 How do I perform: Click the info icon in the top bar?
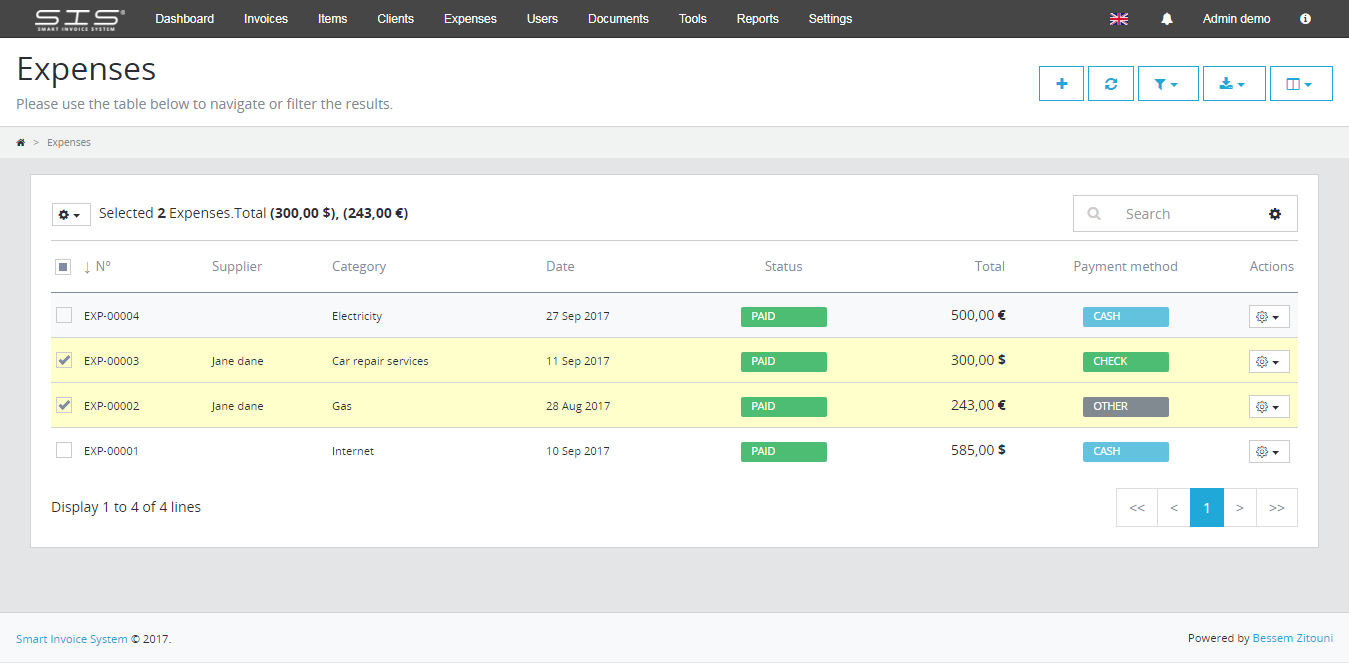[1305, 18]
